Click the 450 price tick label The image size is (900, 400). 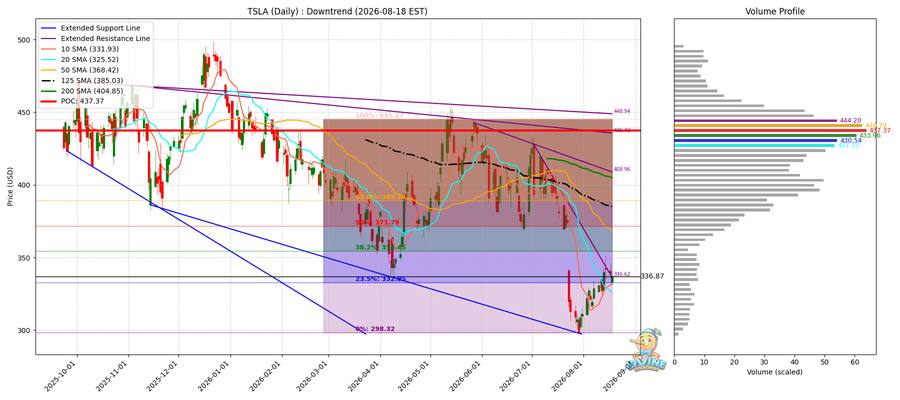[25, 112]
